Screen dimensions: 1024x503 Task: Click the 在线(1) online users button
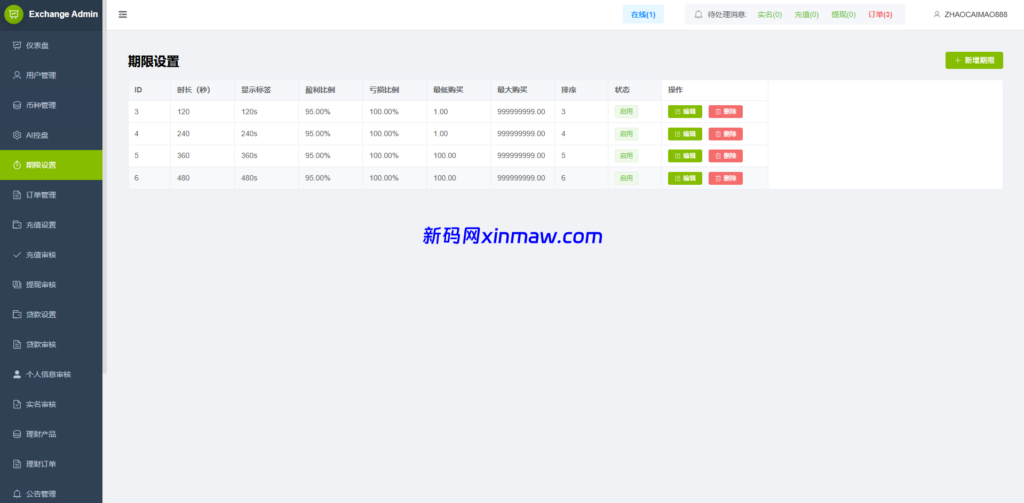[x=643, y=14]
